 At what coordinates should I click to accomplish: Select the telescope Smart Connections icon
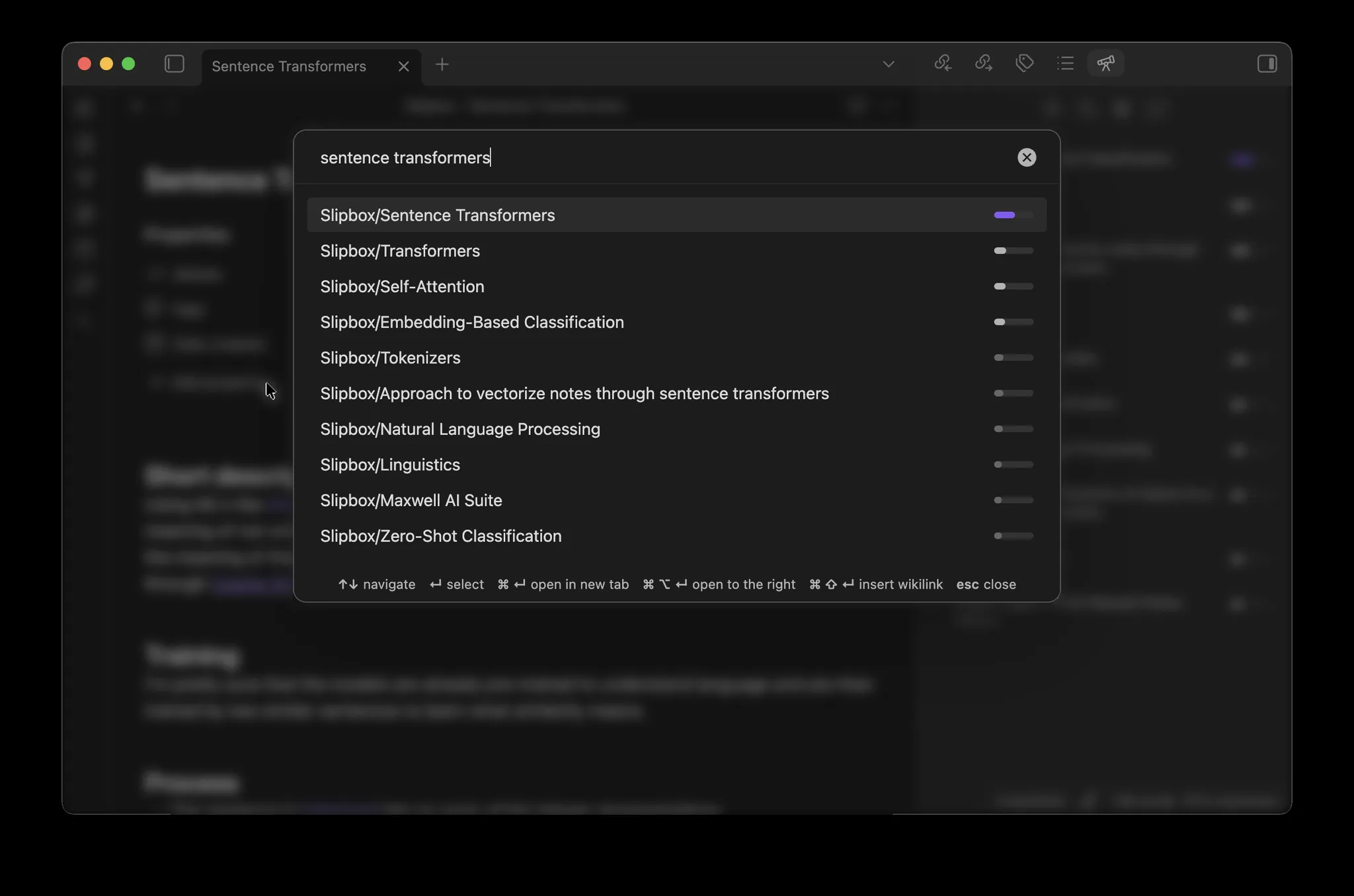[1106, 63]
